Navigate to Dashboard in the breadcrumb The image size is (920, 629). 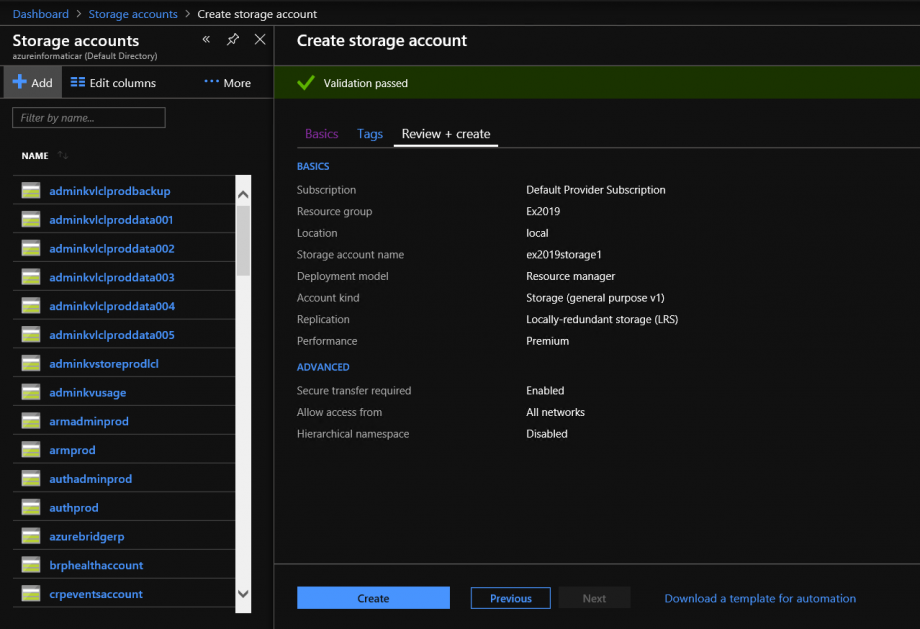pyautogui.click(x=40, y=14)
